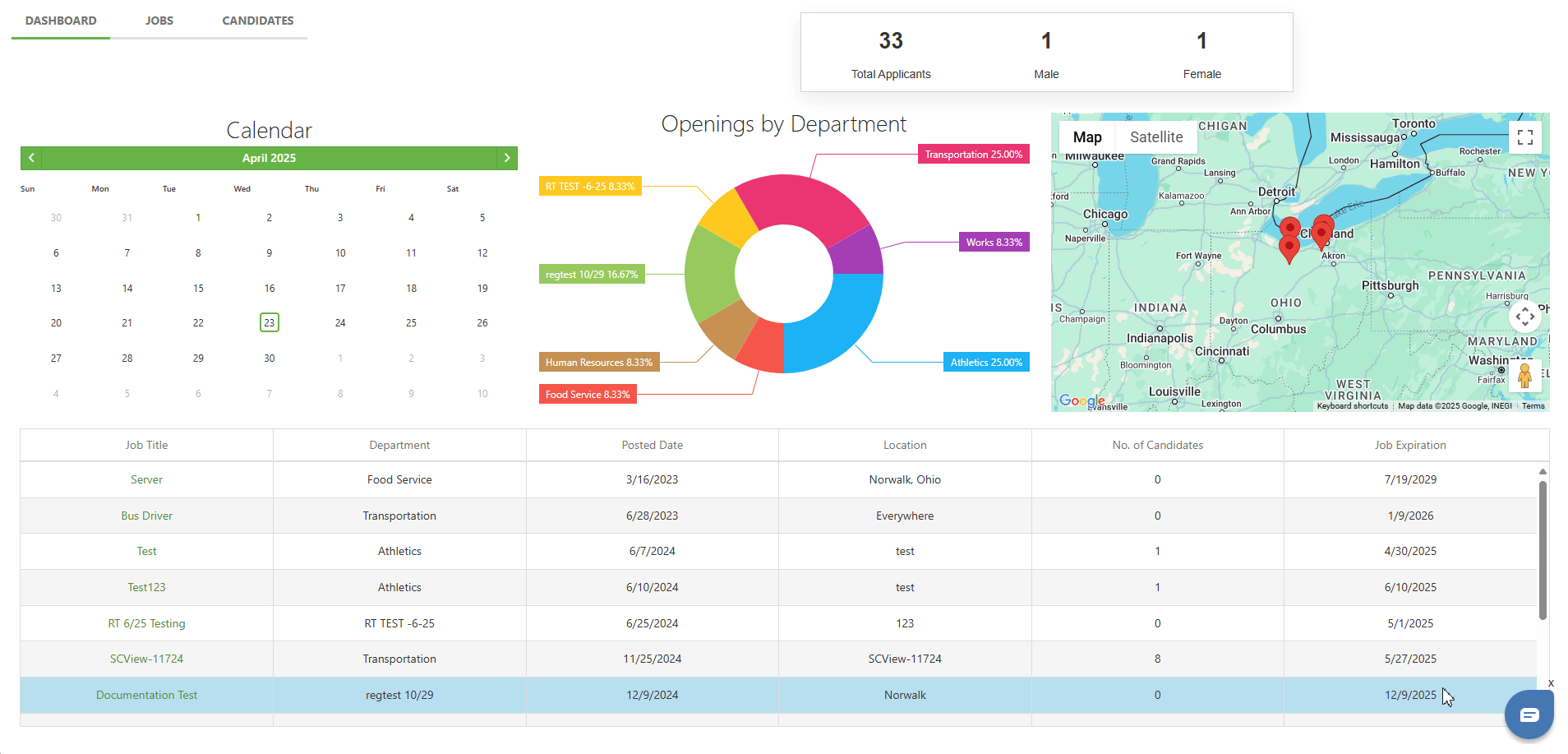This screenshot has height=754, width=1568.
Task: Toggle fullscreen view on the map
Action: tap(1525, 137)
